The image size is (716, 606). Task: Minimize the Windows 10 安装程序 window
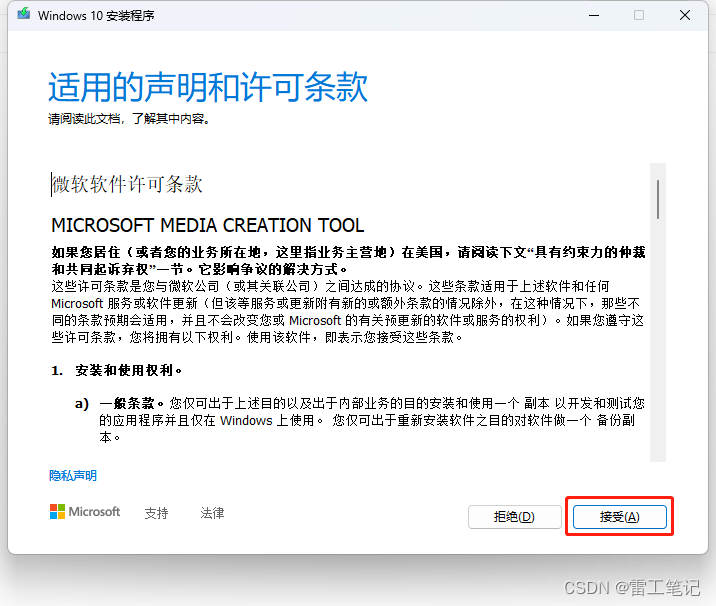(594, 15)
